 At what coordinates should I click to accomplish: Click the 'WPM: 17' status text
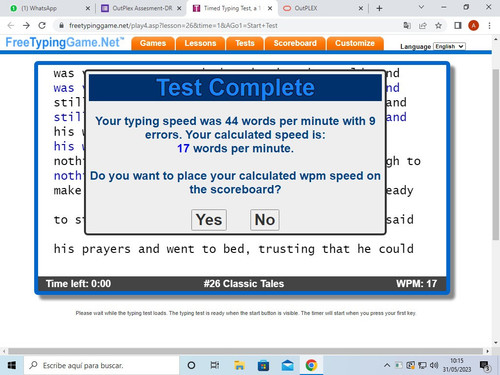(x=416, y=284)
